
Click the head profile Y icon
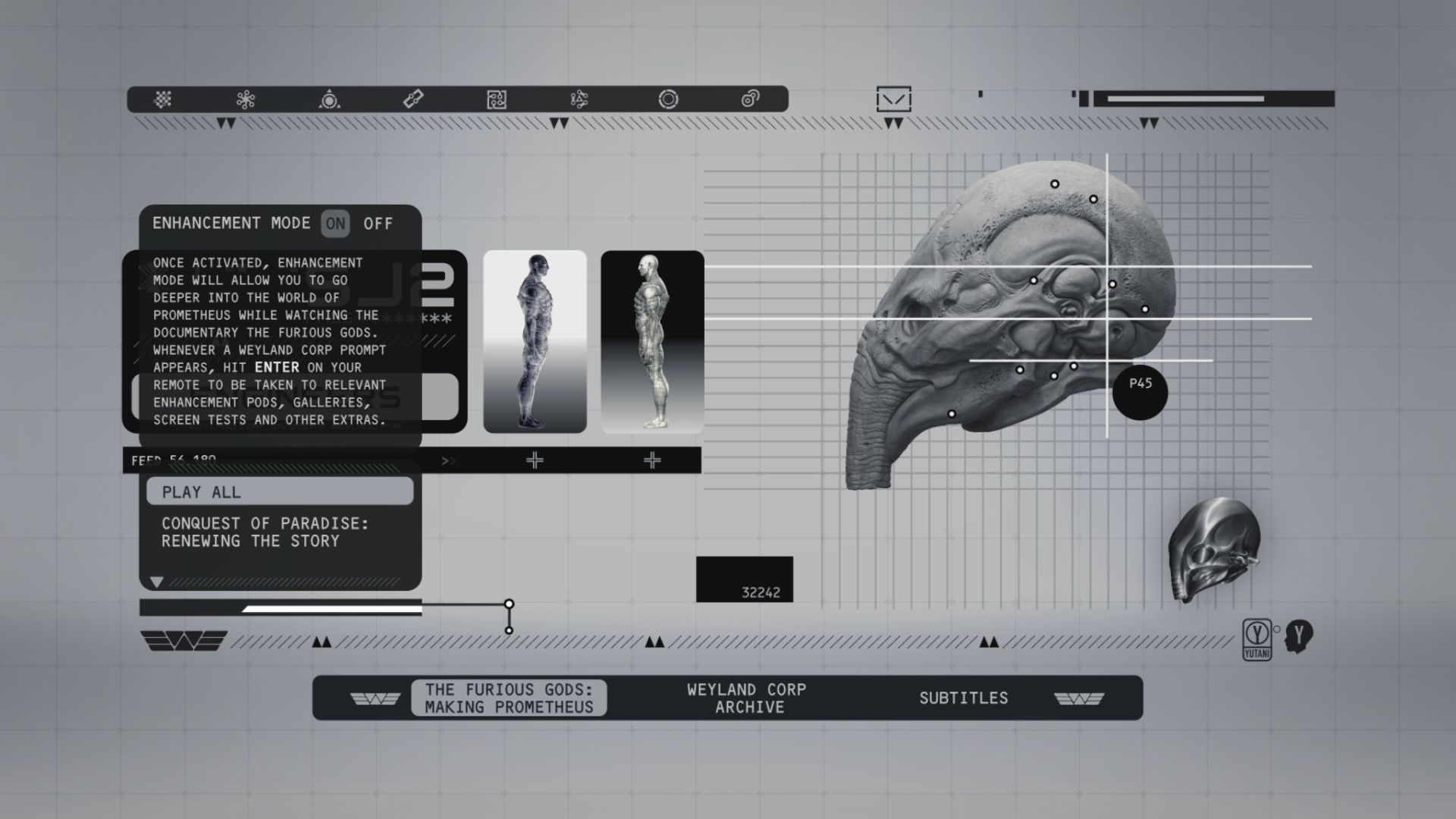pyautogui.click(x=1299, y=636)
